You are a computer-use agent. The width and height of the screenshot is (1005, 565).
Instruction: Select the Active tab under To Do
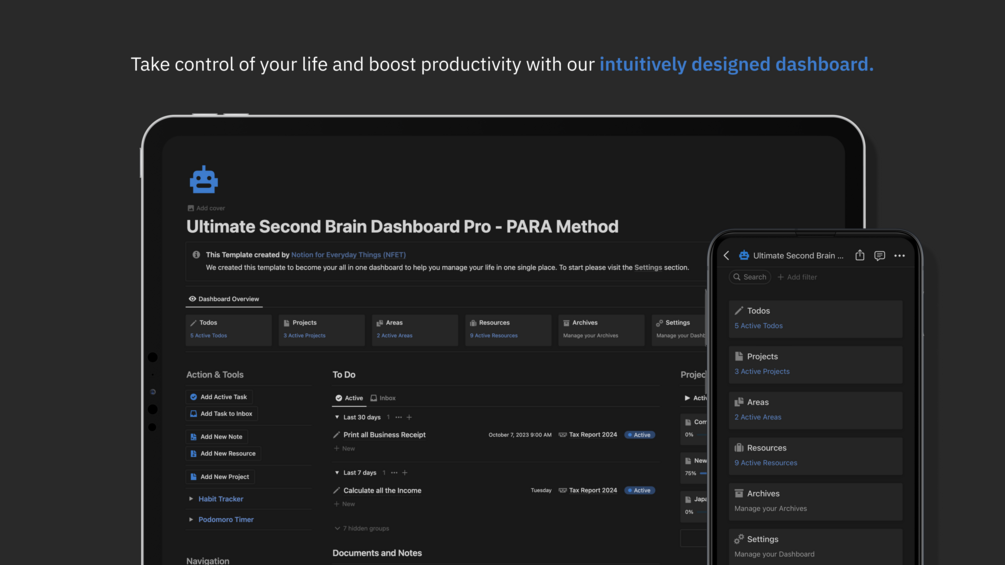349,398
